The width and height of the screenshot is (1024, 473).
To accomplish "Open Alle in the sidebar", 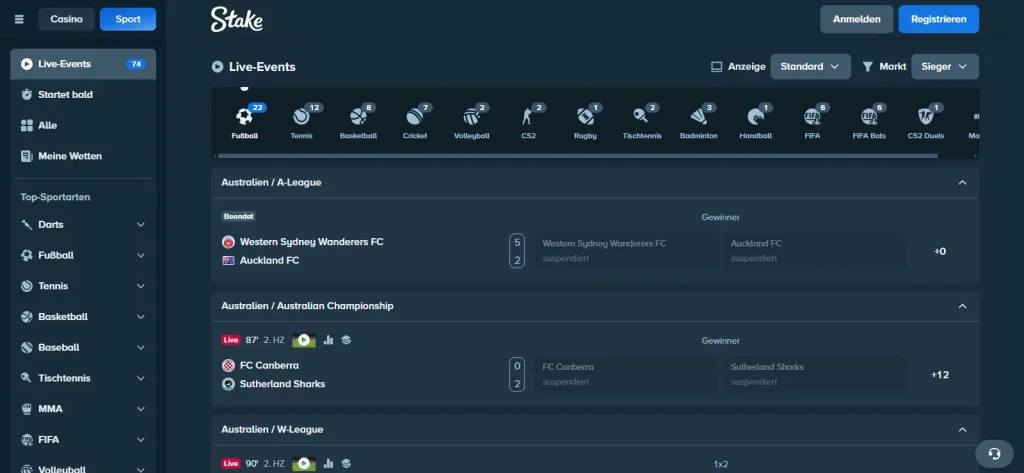I will [83, 125].
